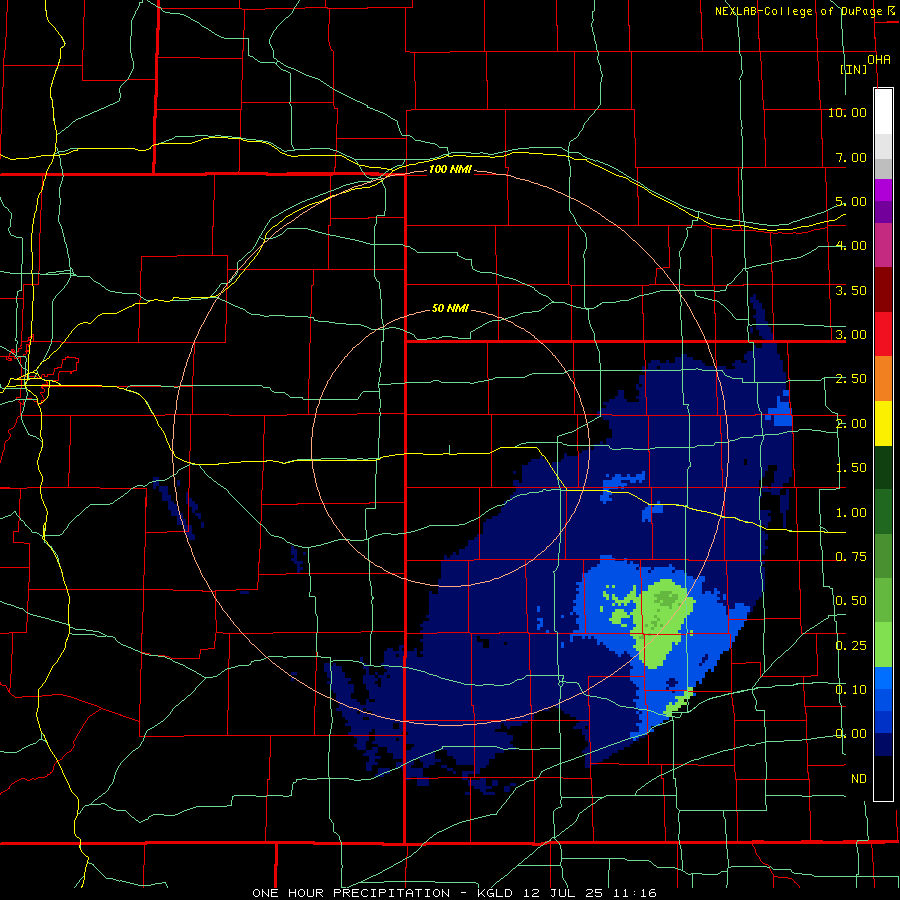The height and width of the screenshot is (900, 900).
Task: Click the ONE HOUR PRECIPITATION title text
Action: pyautogui.click(x=351, y=893)
